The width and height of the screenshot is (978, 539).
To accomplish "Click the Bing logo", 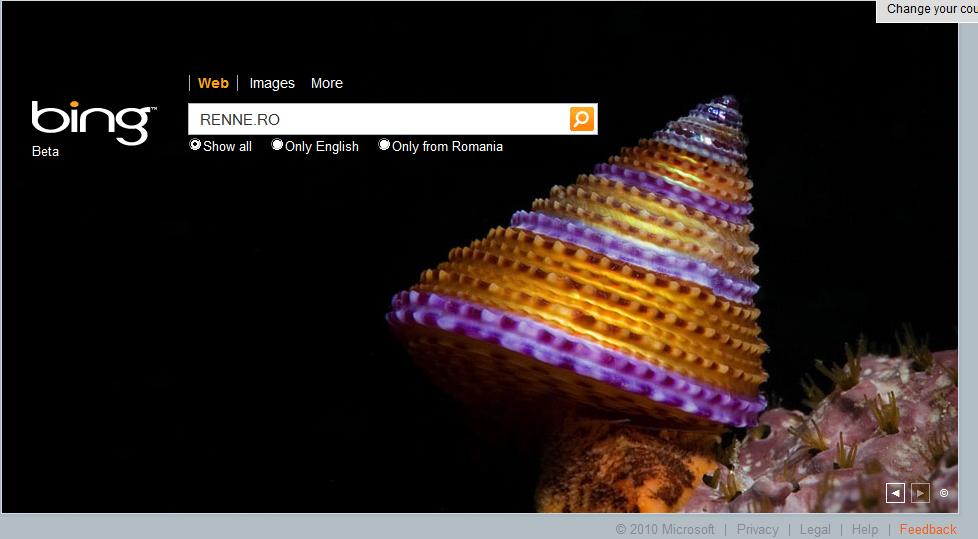I will coord(93,121).
